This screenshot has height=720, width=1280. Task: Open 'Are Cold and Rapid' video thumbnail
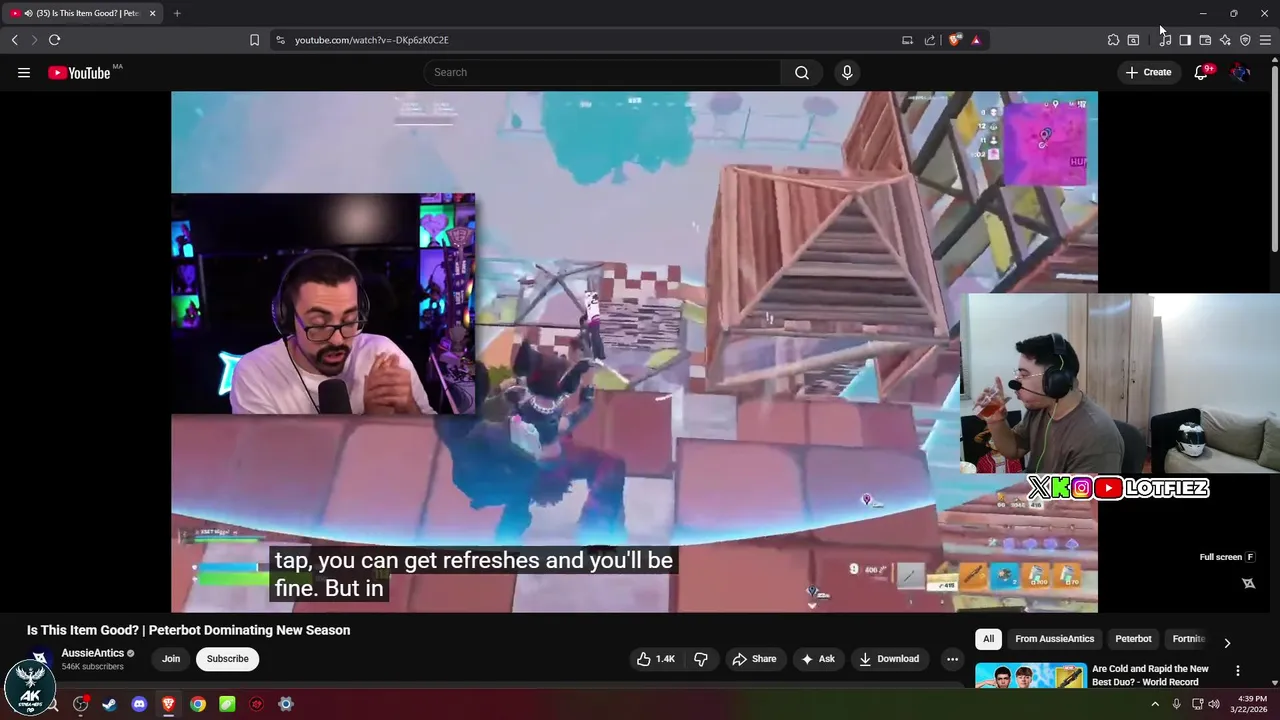click(x=1030, y=676)
